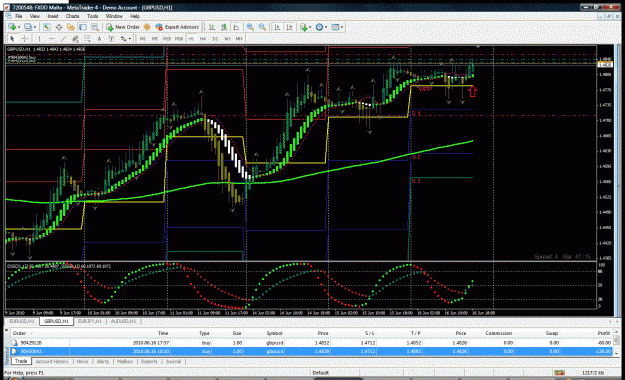Viewport: 625px width, 380px height.
Task: Toggle the D1 timeframe button
Action: coord(215,39)
